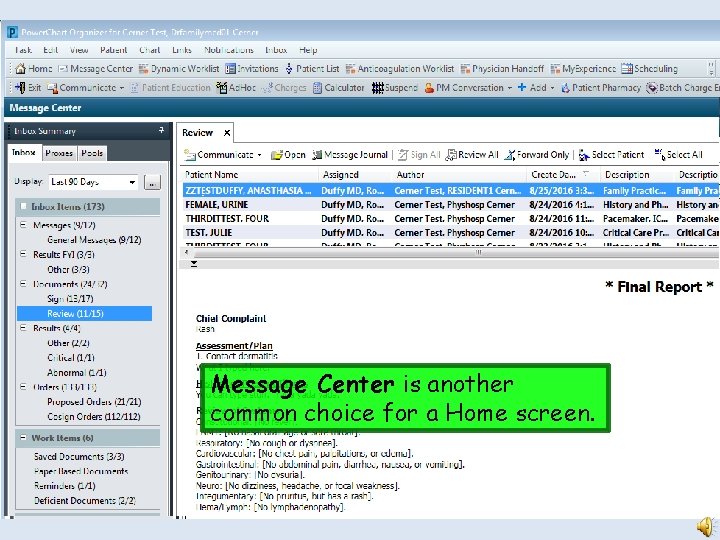
Task: Open the Calculator tool
Action: [x=338, y=88]
